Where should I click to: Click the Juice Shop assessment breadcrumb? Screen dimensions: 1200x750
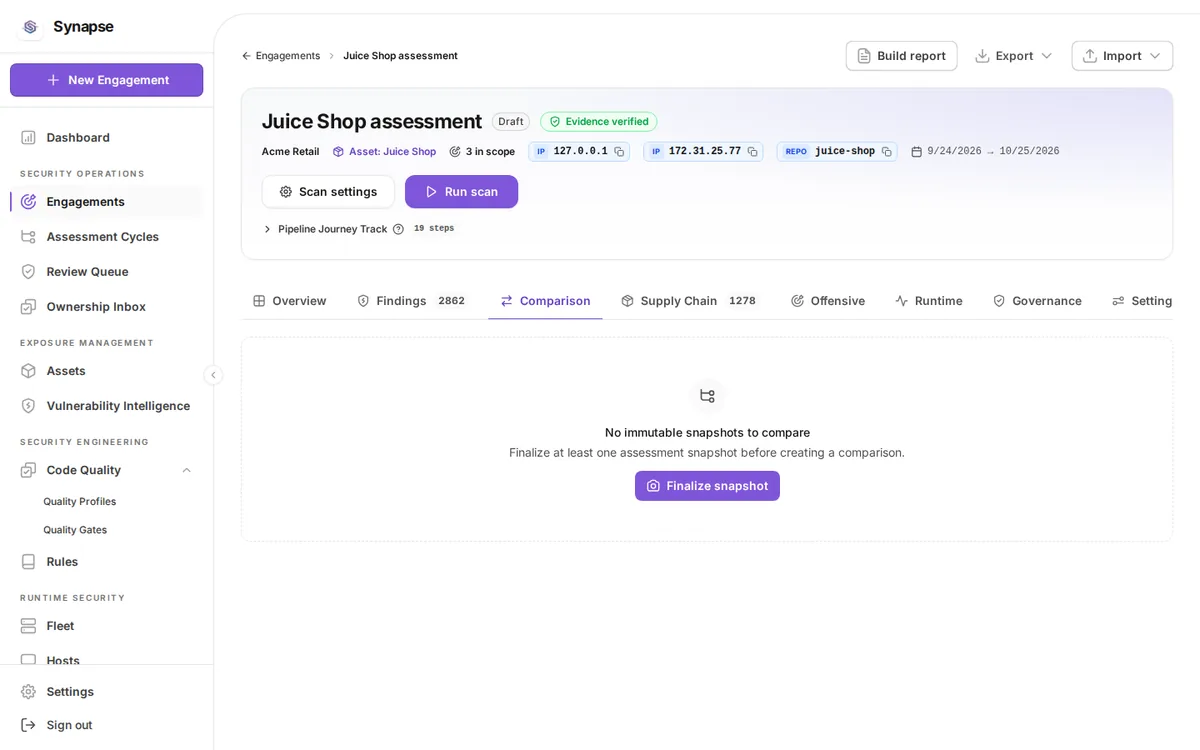click(x=400, y=56)
